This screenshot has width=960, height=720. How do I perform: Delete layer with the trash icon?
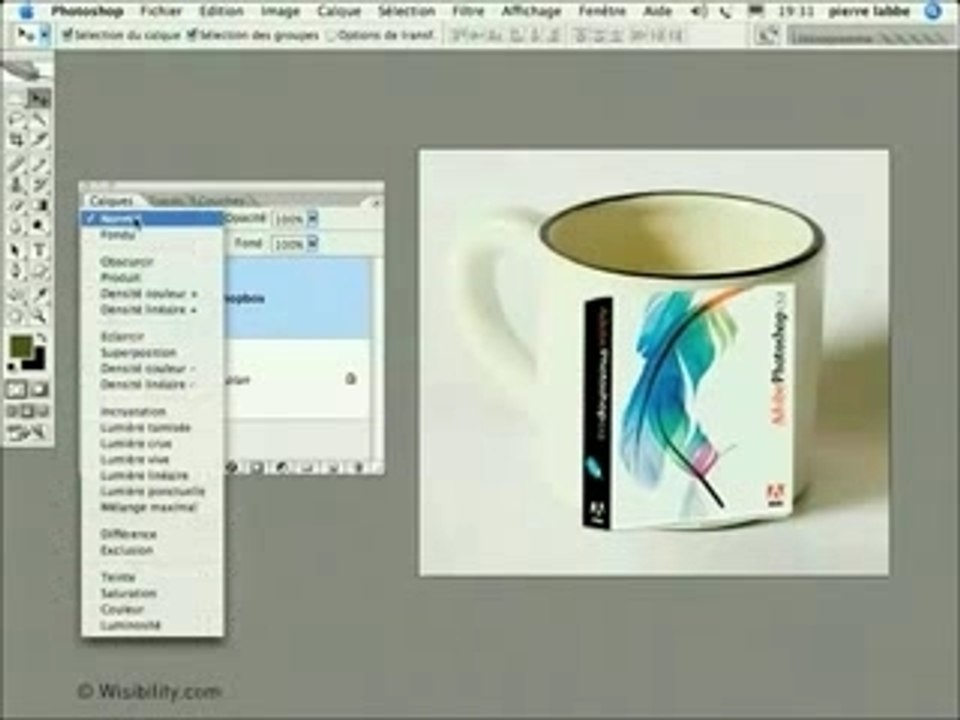pyautogui.click(x=359, y=468)
